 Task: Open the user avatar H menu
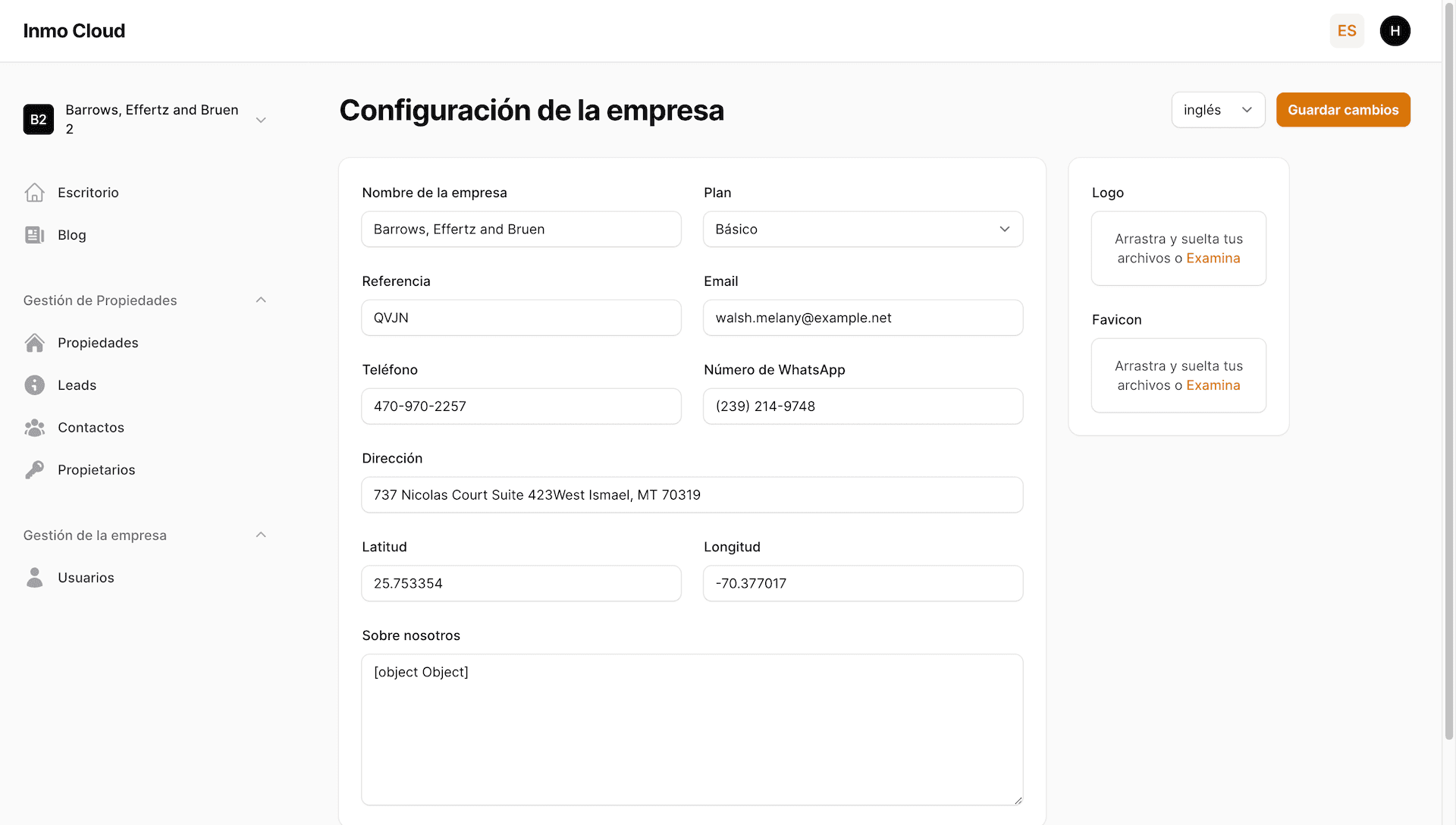click(x=1395, y=31)
